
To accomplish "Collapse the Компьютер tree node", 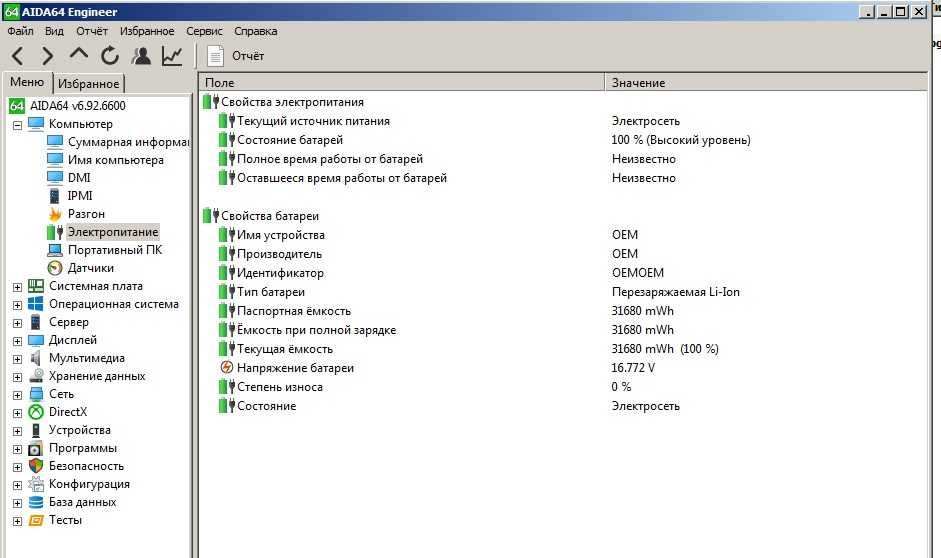I will pos(17,125).
